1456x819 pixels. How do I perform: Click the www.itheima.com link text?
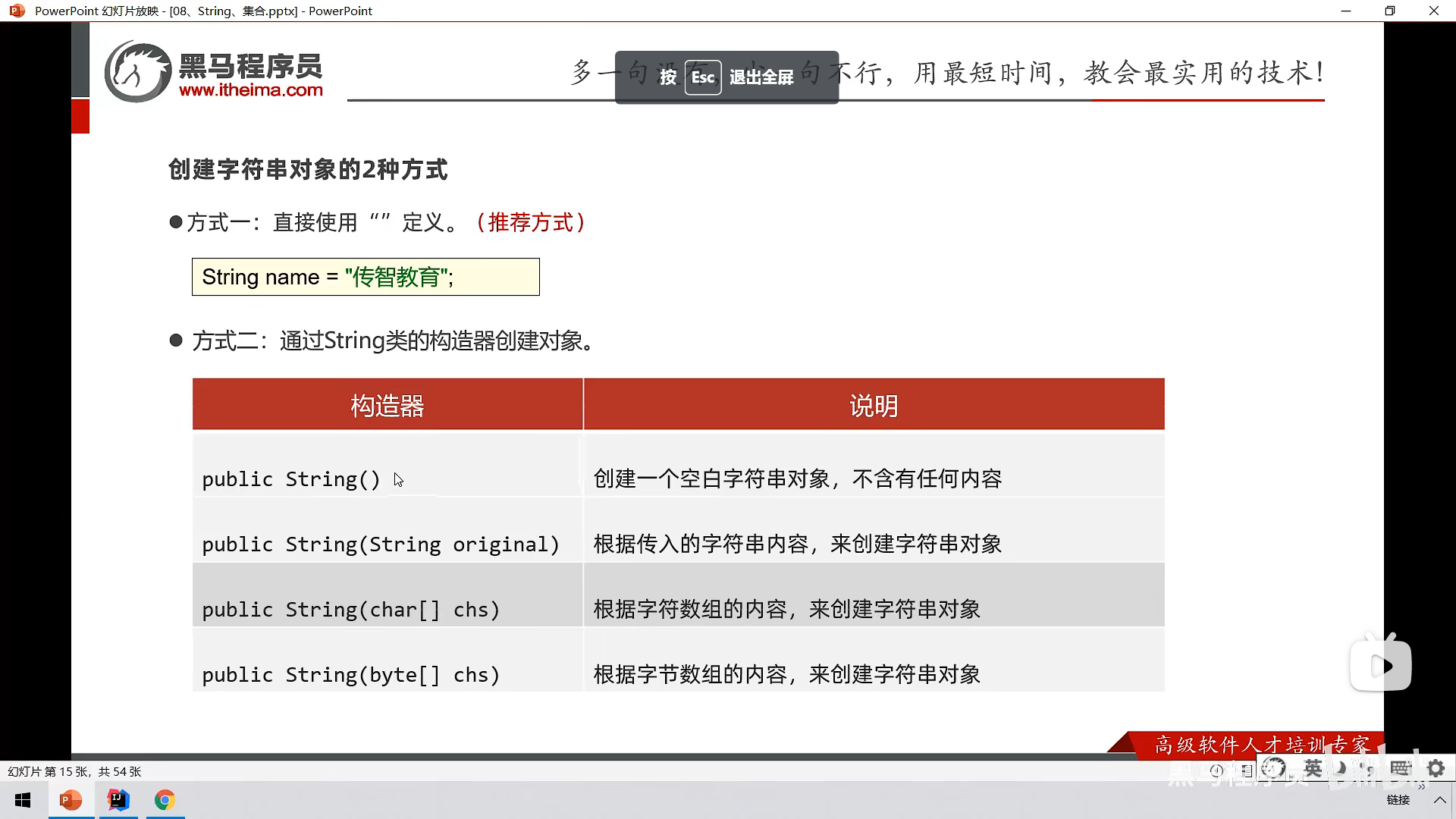[251, 90]
